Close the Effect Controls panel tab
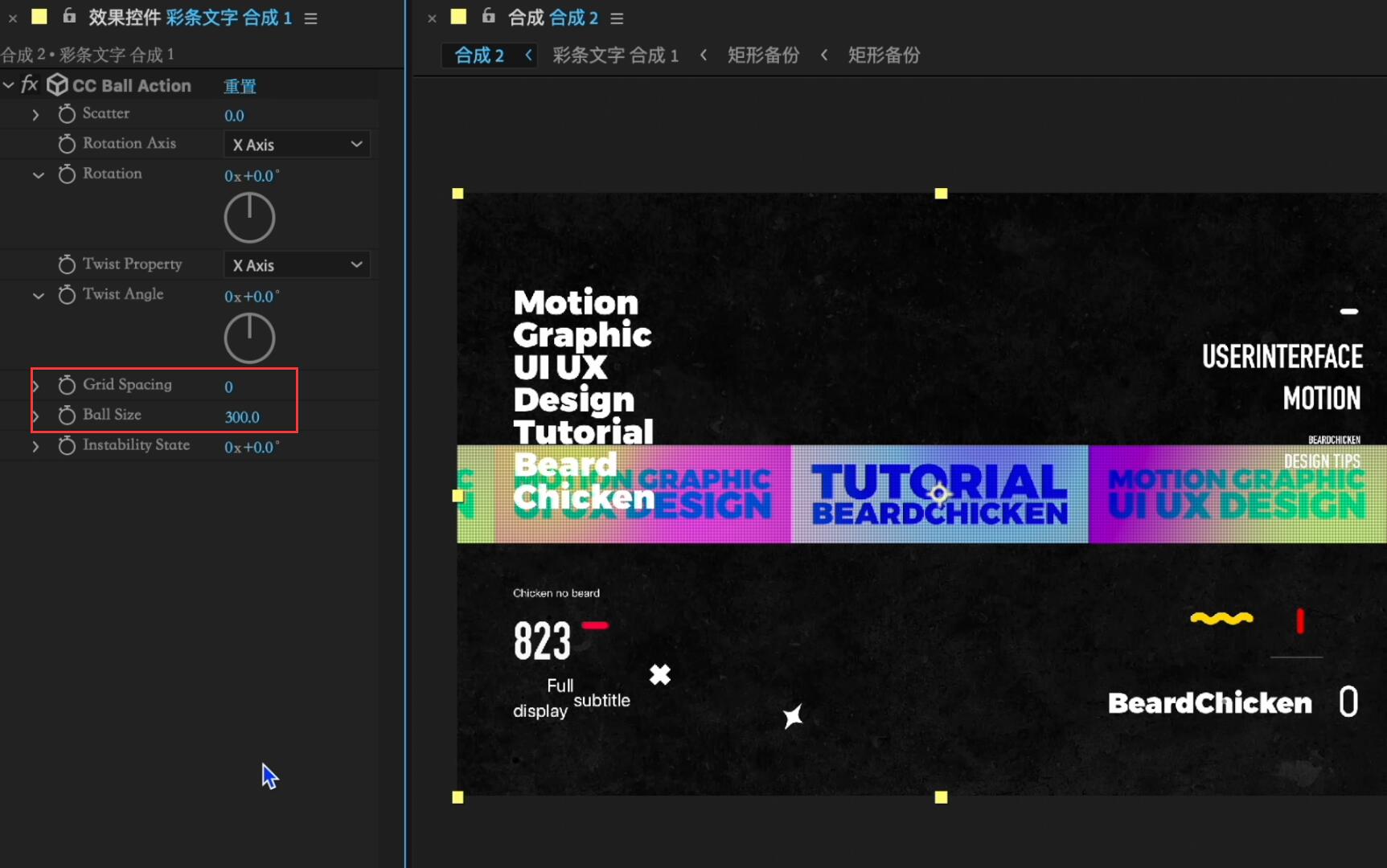The image size is (1387, 868). click(13, 18)
